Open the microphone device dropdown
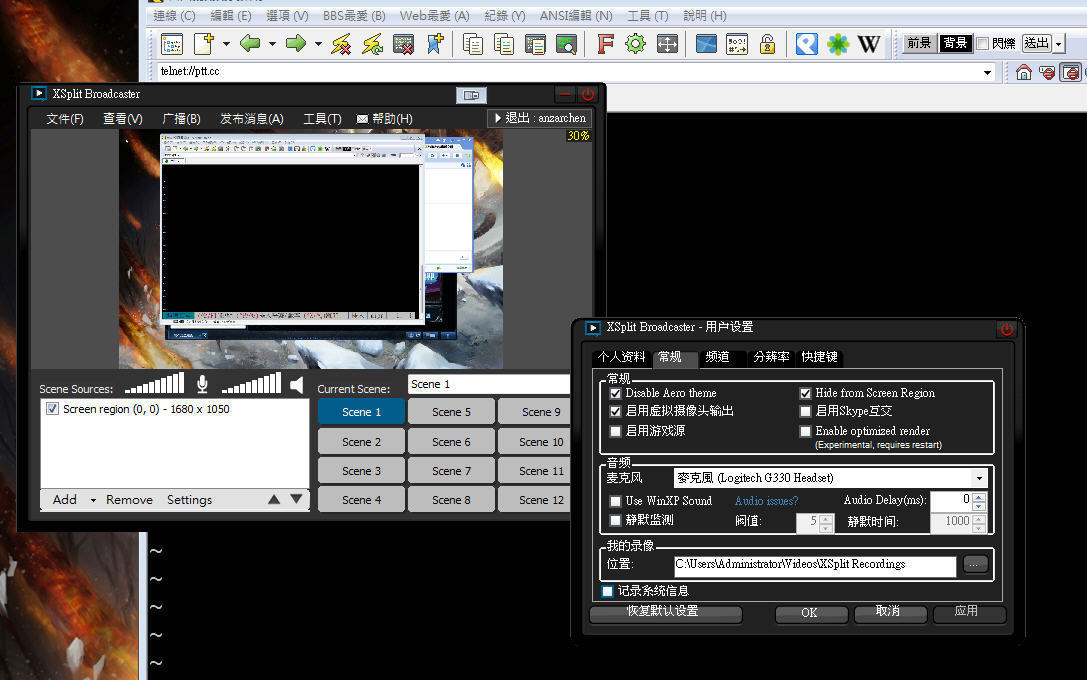The width and height of the screenshot is (1087, 680). pos(979,478)
